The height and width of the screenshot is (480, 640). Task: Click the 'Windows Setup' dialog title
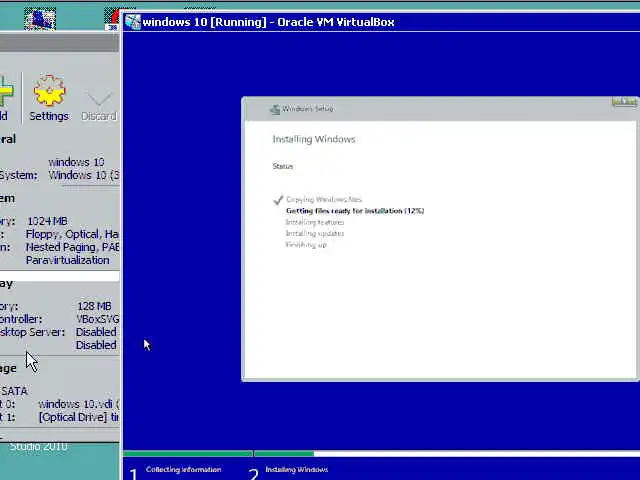click(x=308, y=109)
